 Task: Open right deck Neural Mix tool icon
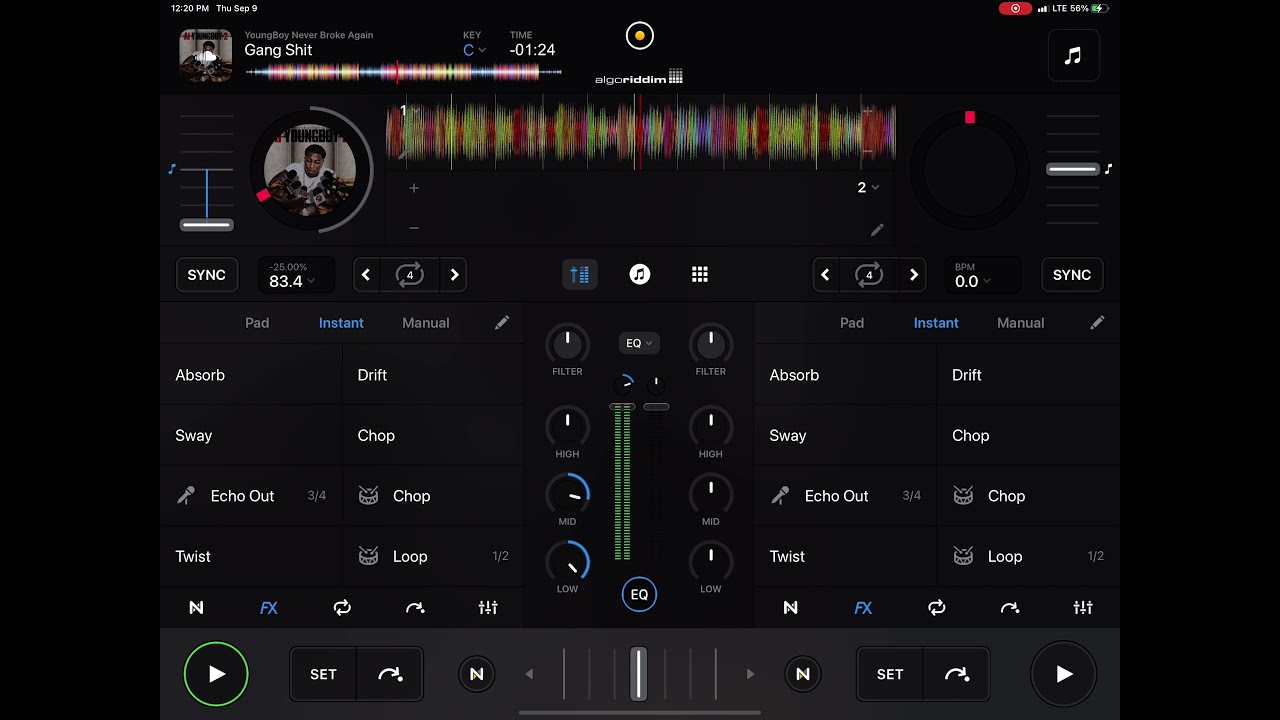pos(790,607)
